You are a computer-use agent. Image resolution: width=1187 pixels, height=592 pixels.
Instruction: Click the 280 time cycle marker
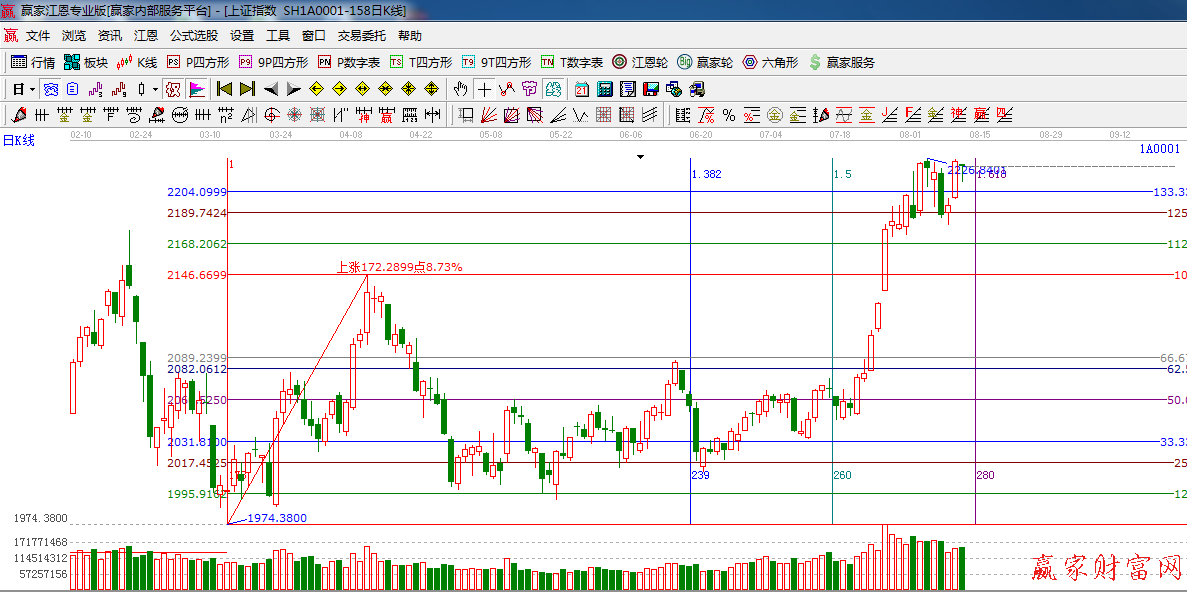tap(985, 475)
